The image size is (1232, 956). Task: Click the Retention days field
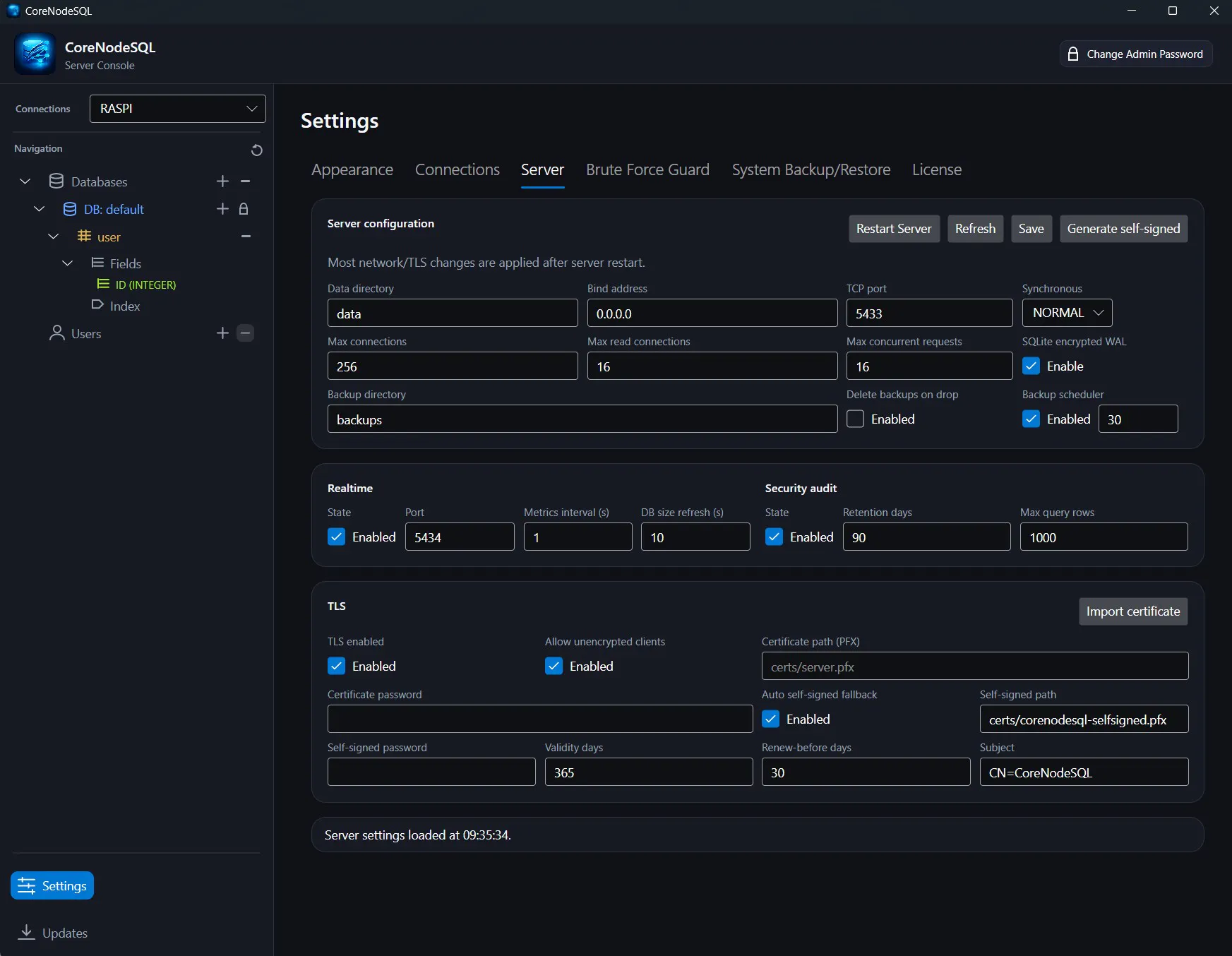926,537
